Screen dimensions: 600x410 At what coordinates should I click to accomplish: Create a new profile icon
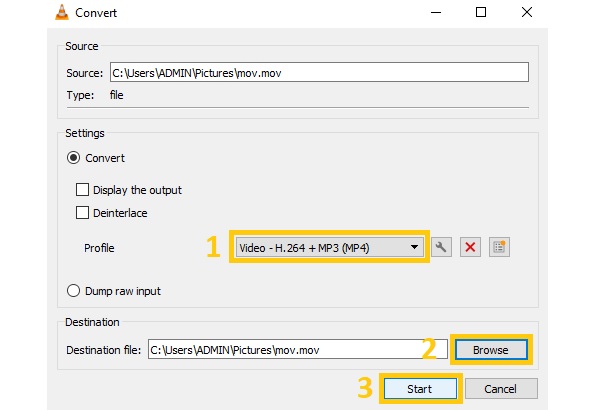coord(499,247)
